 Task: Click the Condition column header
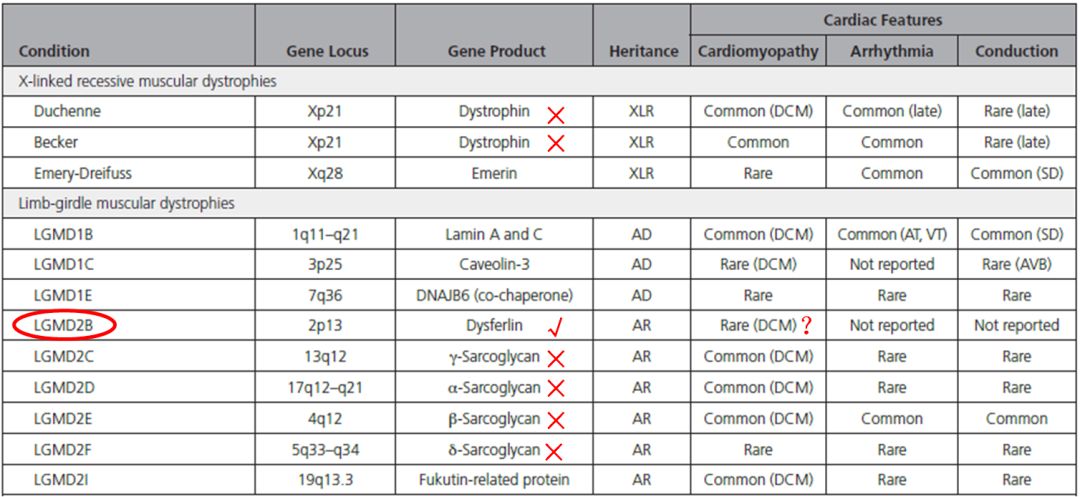[x=54, y=51]
